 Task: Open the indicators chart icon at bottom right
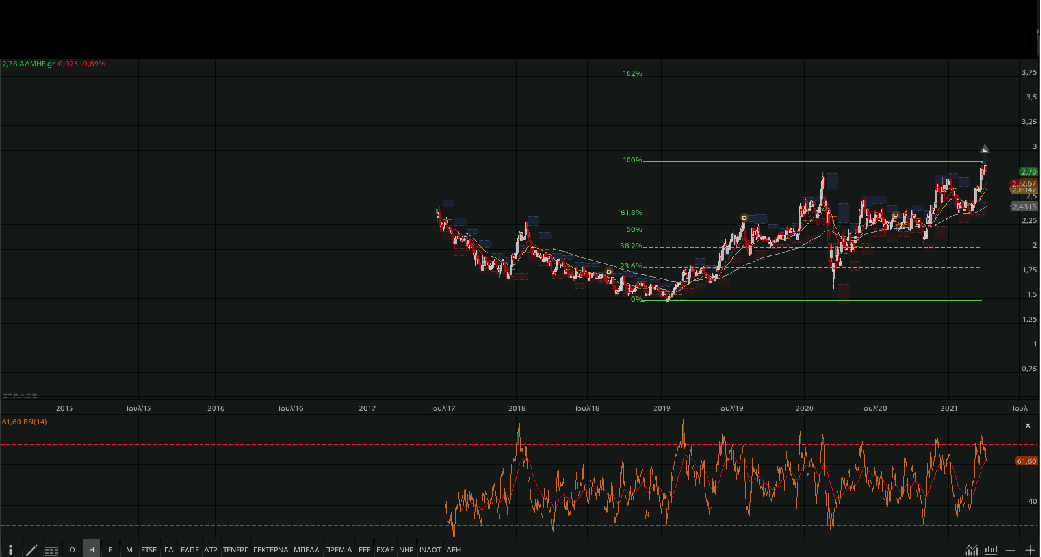click(971, 550)
